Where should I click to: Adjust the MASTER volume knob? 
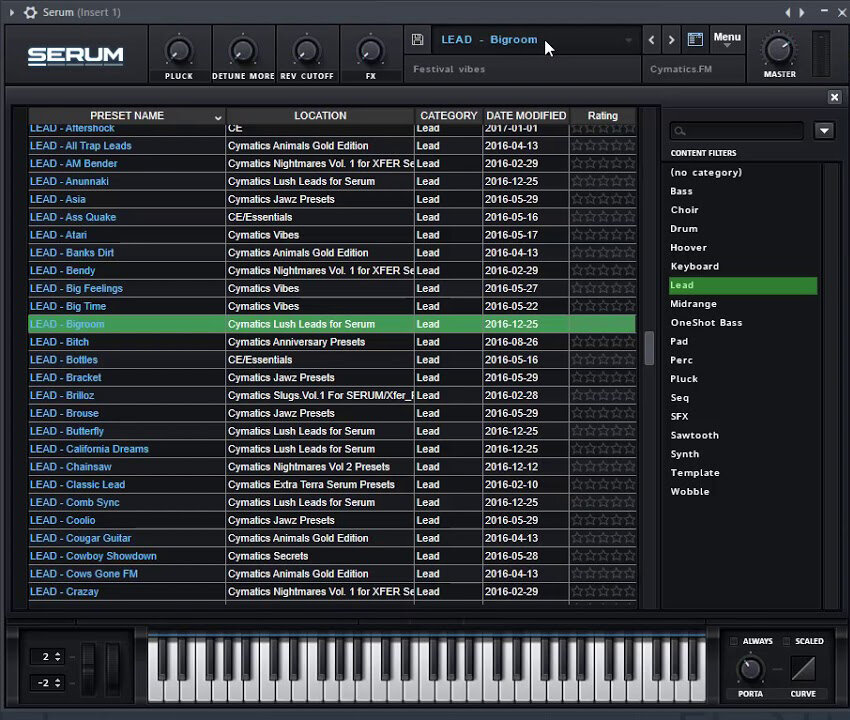click(779, 49)
